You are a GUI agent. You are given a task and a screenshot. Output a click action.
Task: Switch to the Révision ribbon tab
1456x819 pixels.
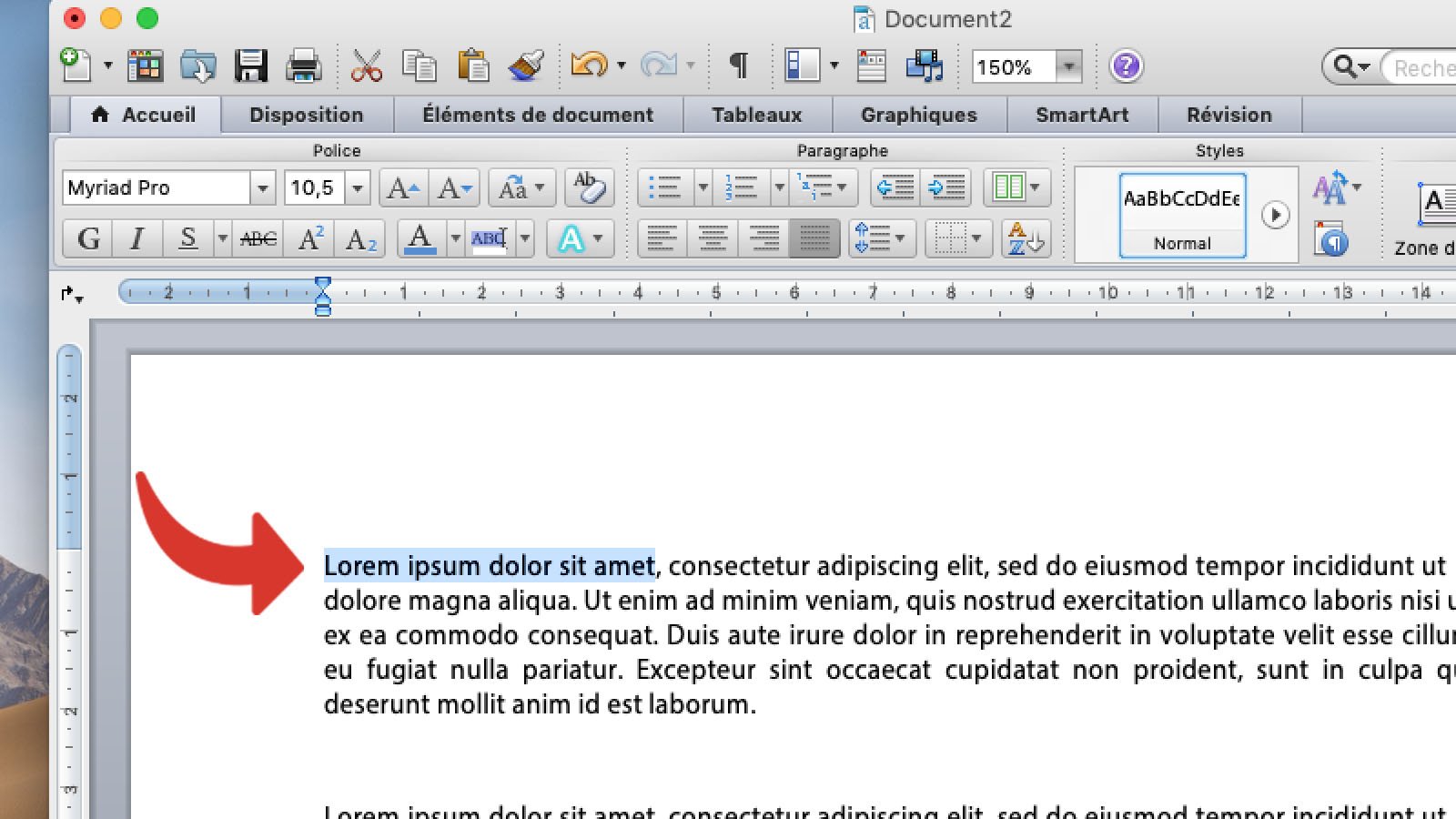[x=1229, y=115]
